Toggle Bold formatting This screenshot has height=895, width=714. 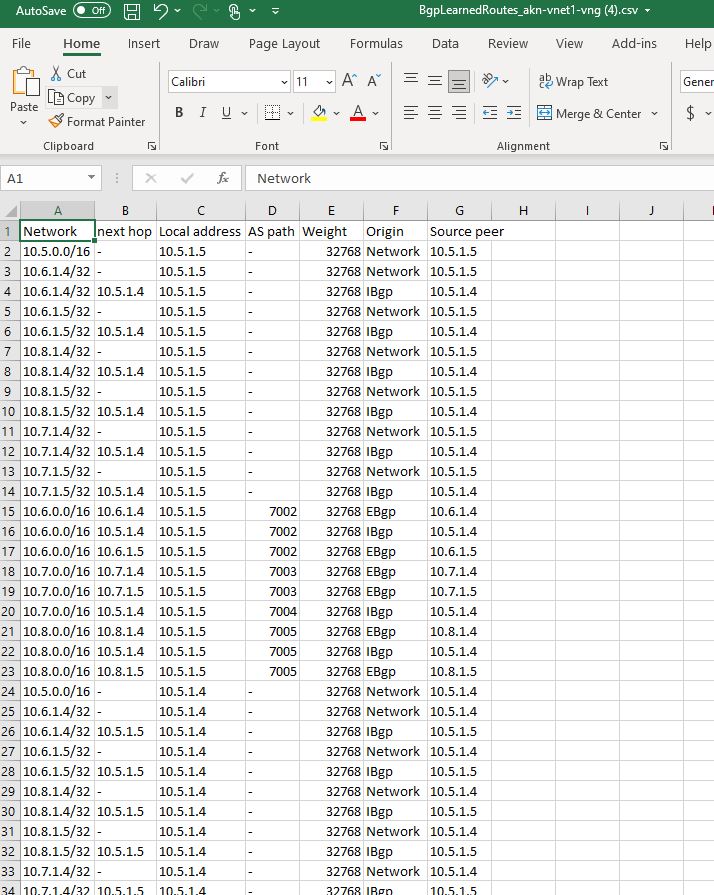179,112
